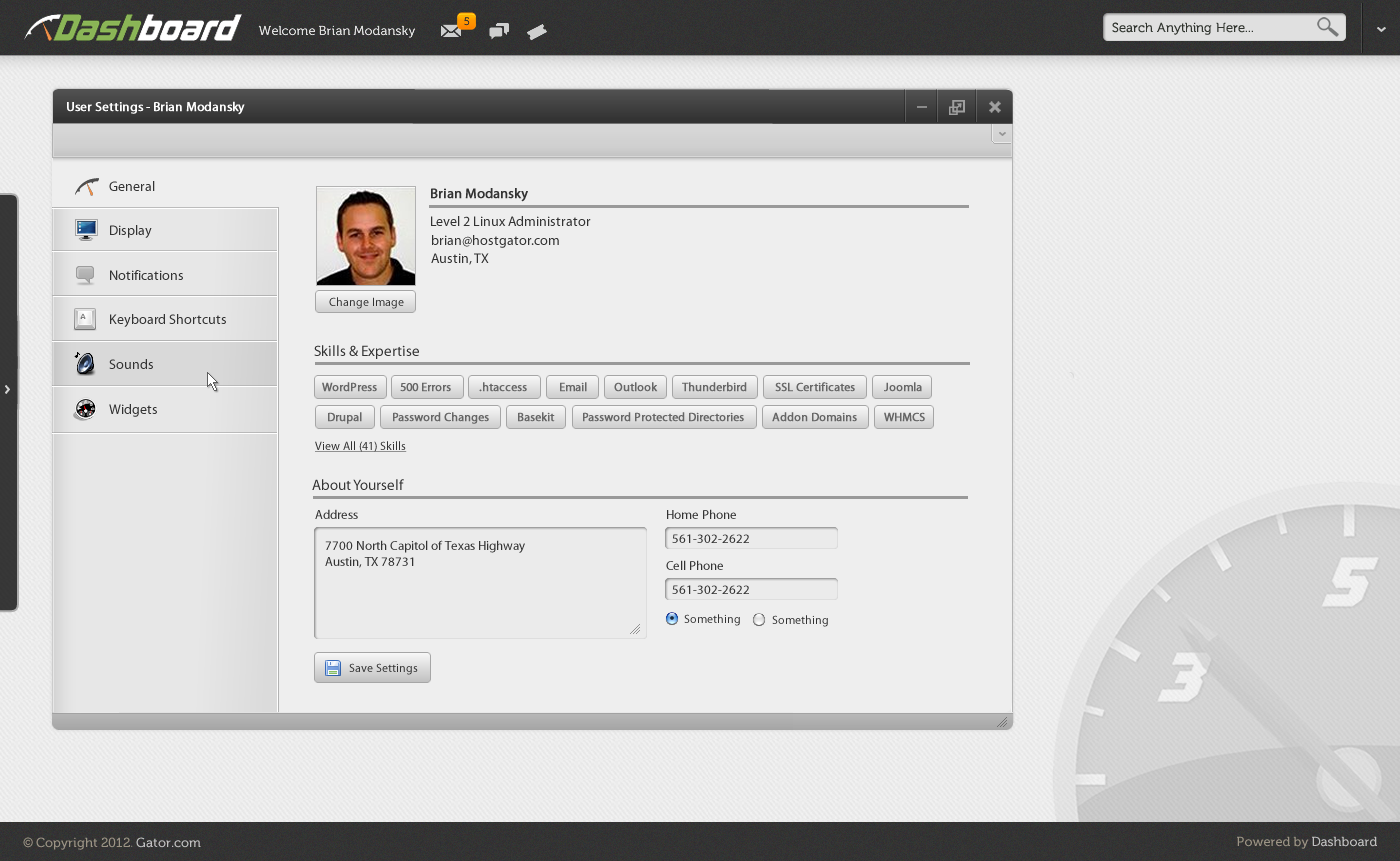This screenshot has height=861, width=1400.
Task: Click the Password Changes skill tag
Action: (440, 417)
